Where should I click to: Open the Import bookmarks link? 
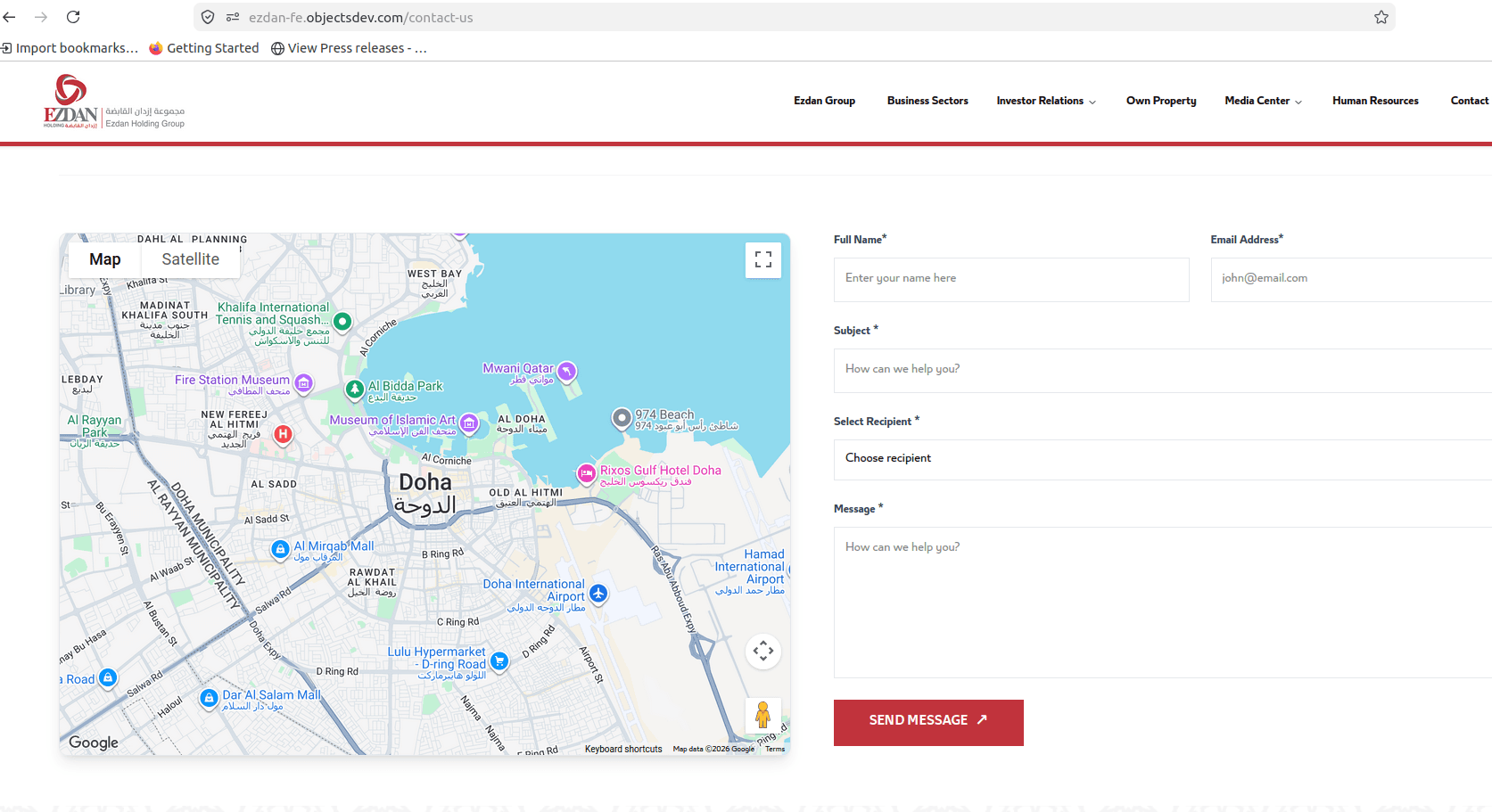point(70,48)
